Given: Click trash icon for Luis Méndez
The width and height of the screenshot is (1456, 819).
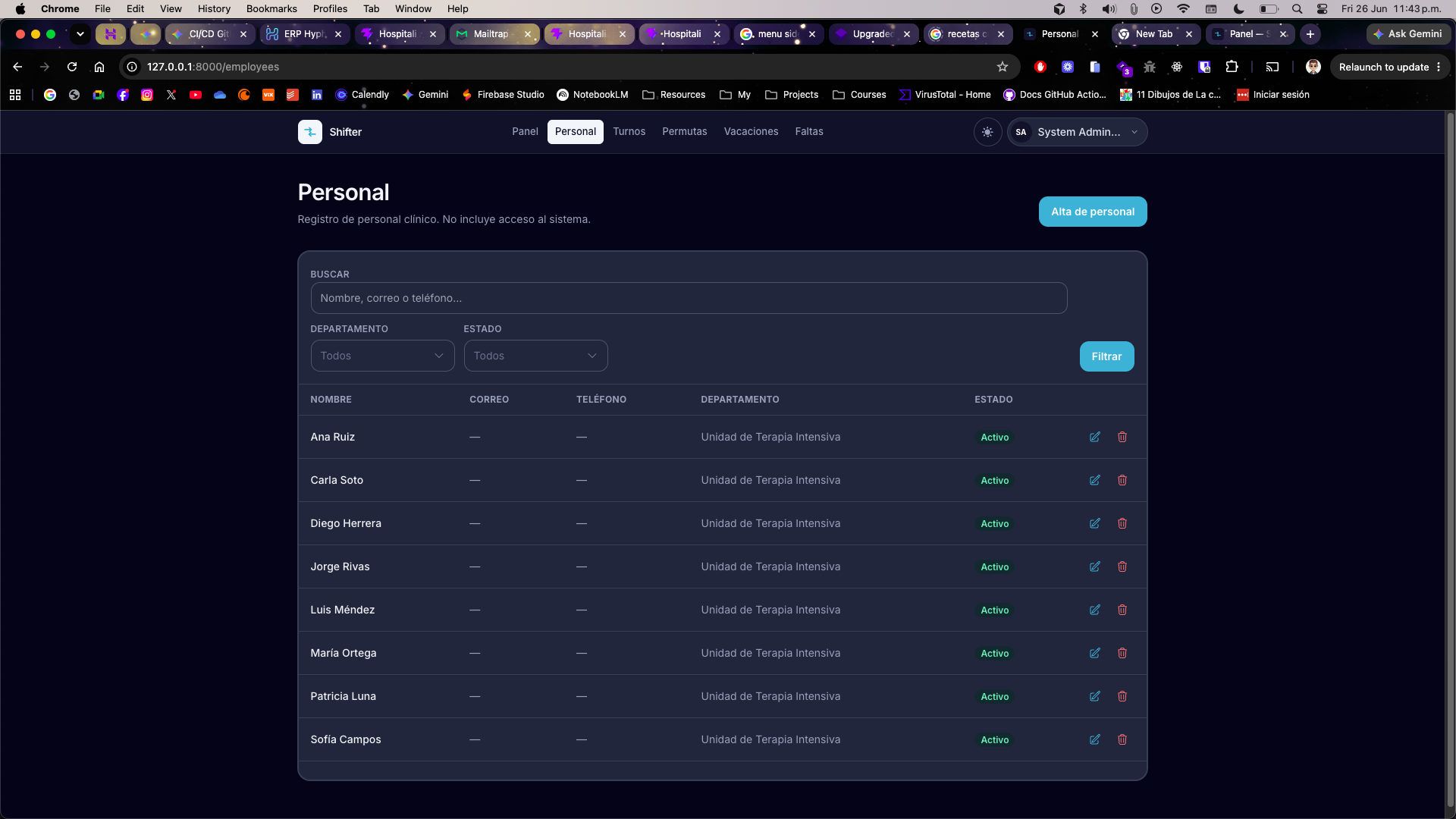Looking at the screenshot, I should click(x=1122, y=610).
